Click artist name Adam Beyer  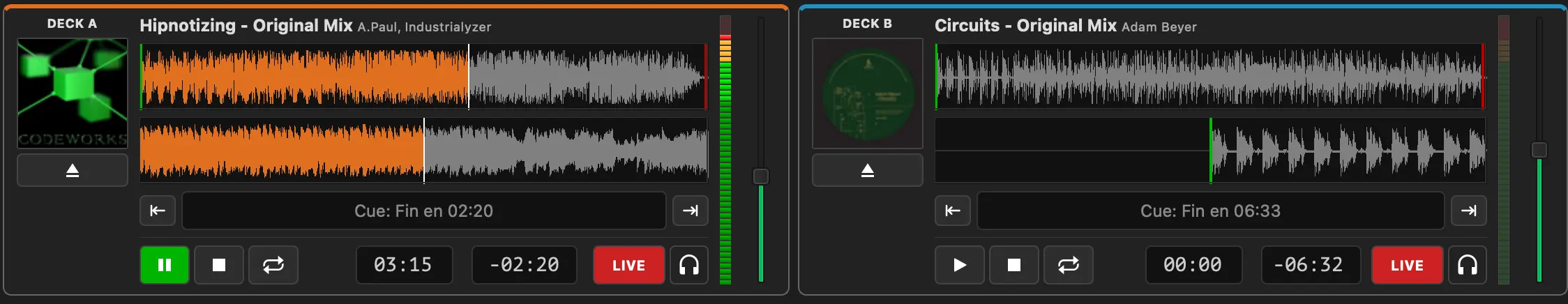[x=1159, y=27]
